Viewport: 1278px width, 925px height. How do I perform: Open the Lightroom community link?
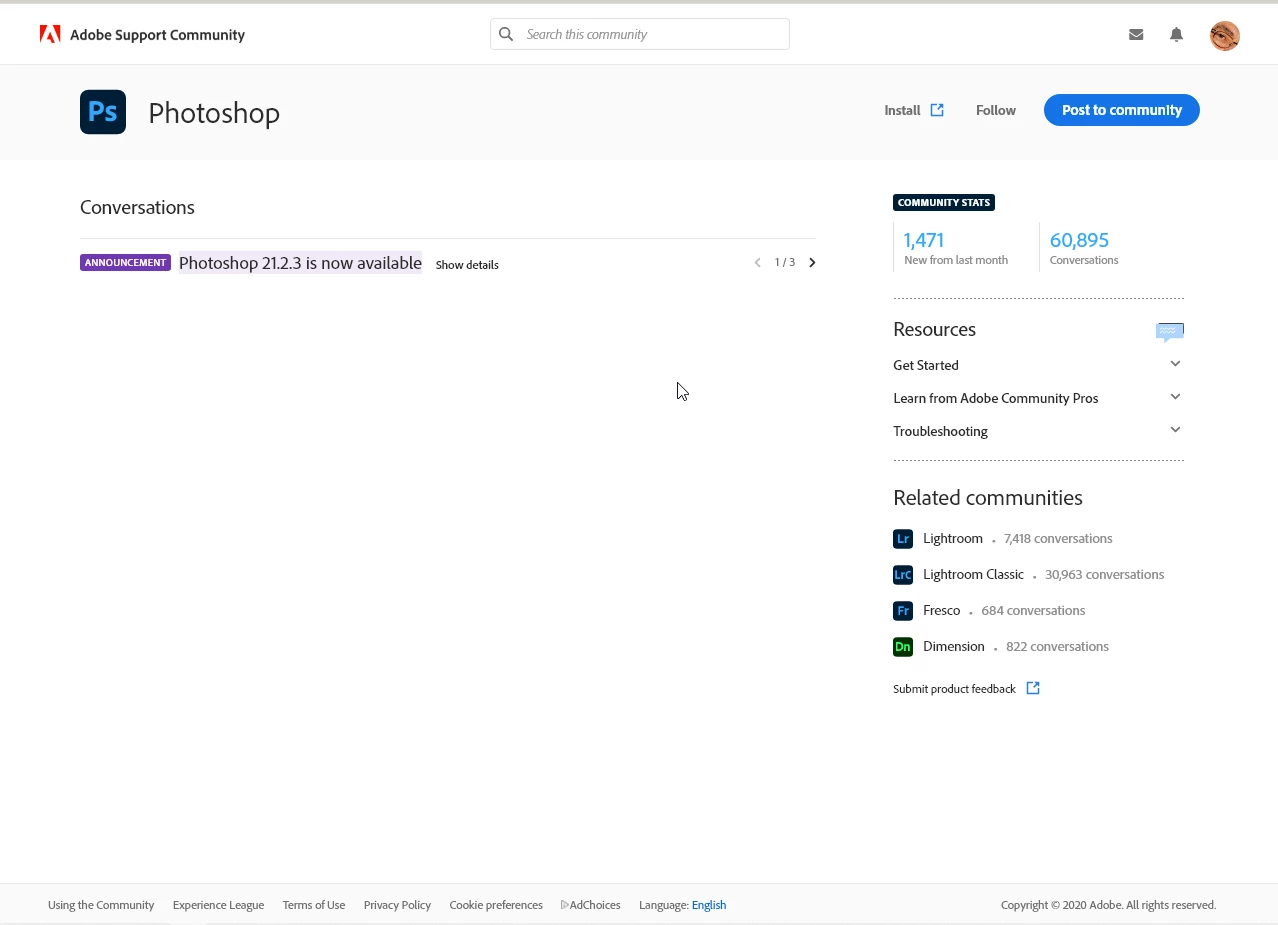953,538
